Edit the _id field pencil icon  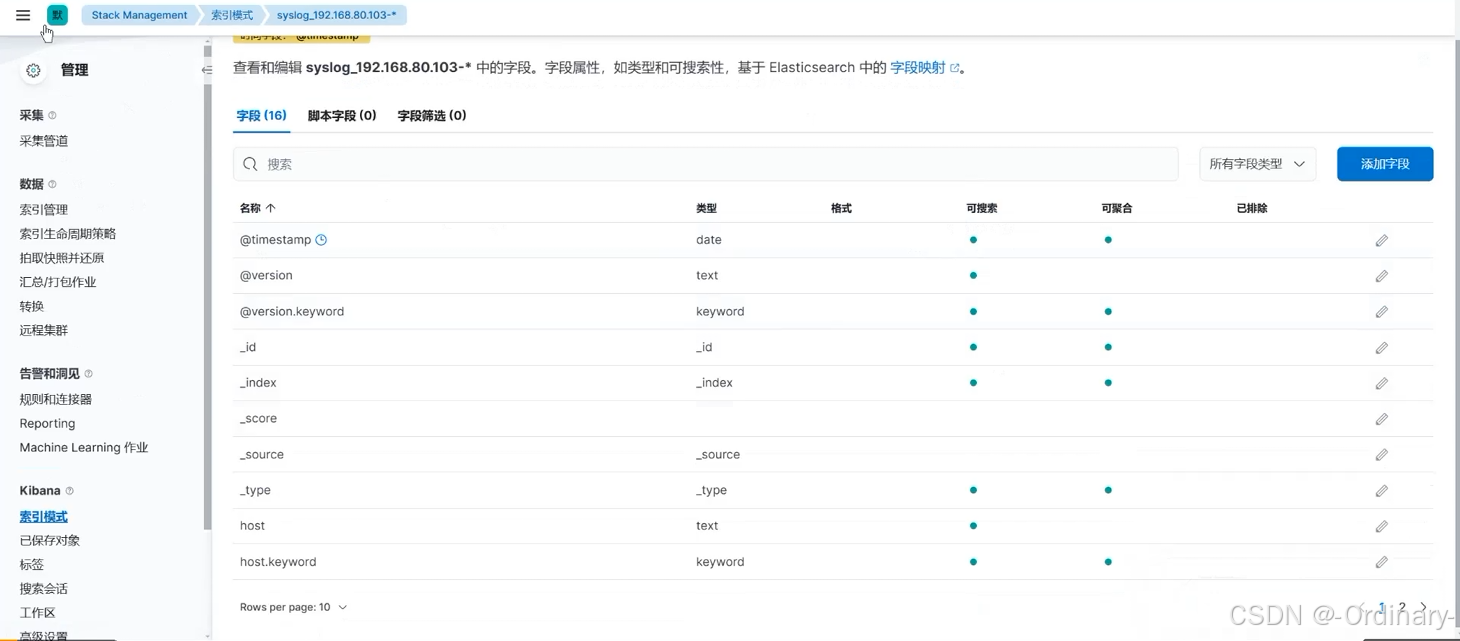tap(1381, 348)
